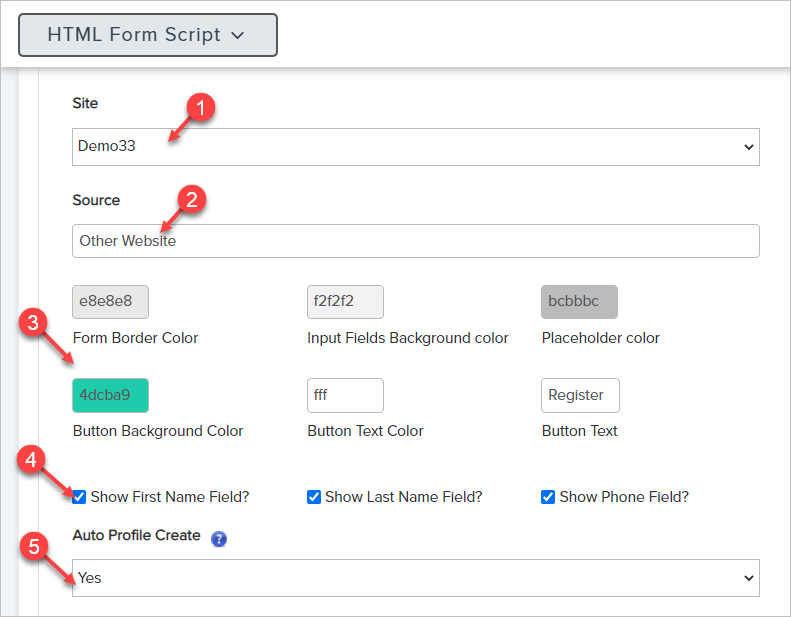Image resolution: width=791 pixels, height=617 pixels.
Task: Click the red number 5 annotation marker
Action: [x=33, y=547]
